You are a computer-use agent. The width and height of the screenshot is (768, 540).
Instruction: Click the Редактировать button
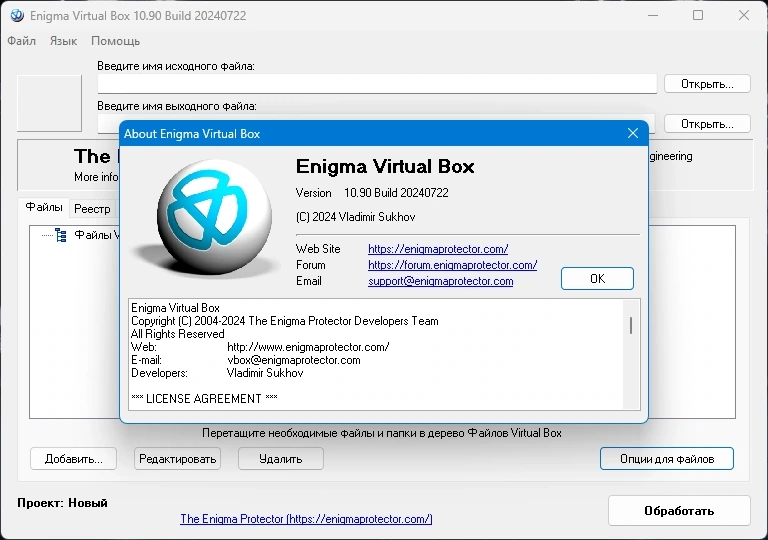point(177,459)
